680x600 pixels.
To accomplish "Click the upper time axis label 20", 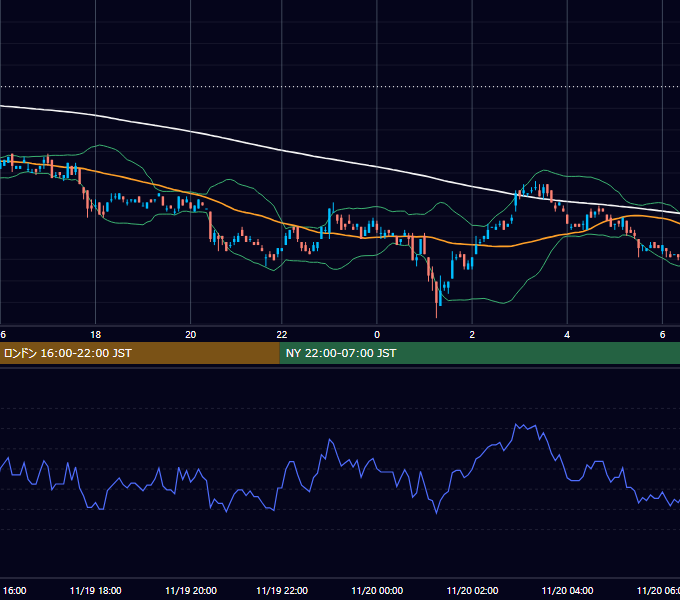I will pos(190,335).
